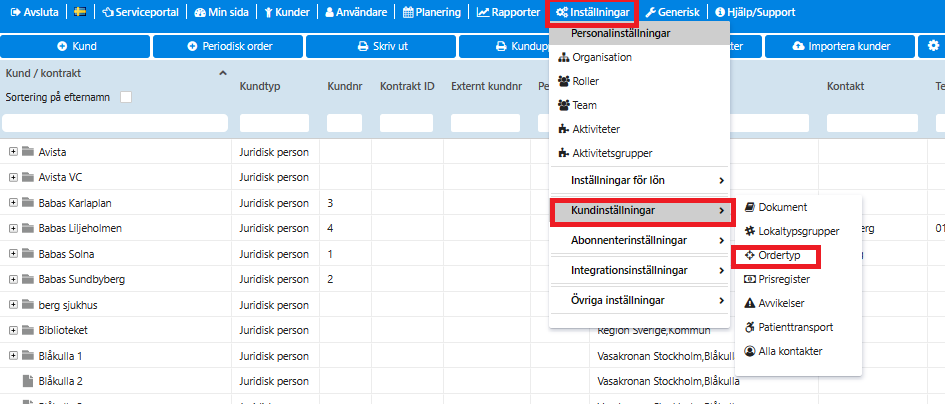Screen dimensions: 945x404
Task: Expand the Avista tree row
Action: 13,152
